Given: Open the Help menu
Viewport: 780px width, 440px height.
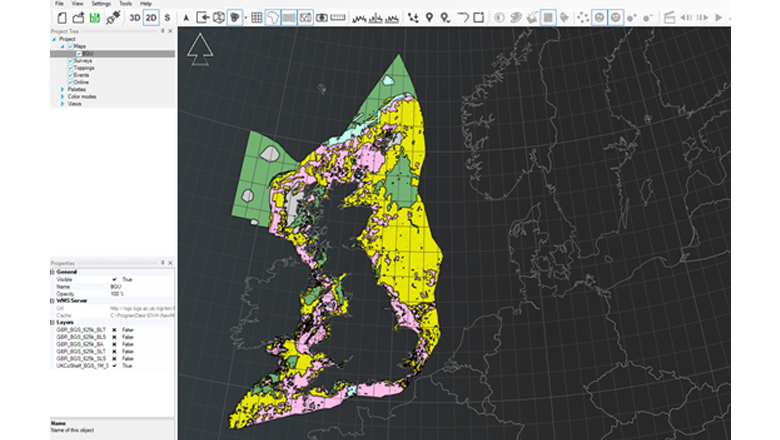Looking at the screenshot, I should 146,3.
